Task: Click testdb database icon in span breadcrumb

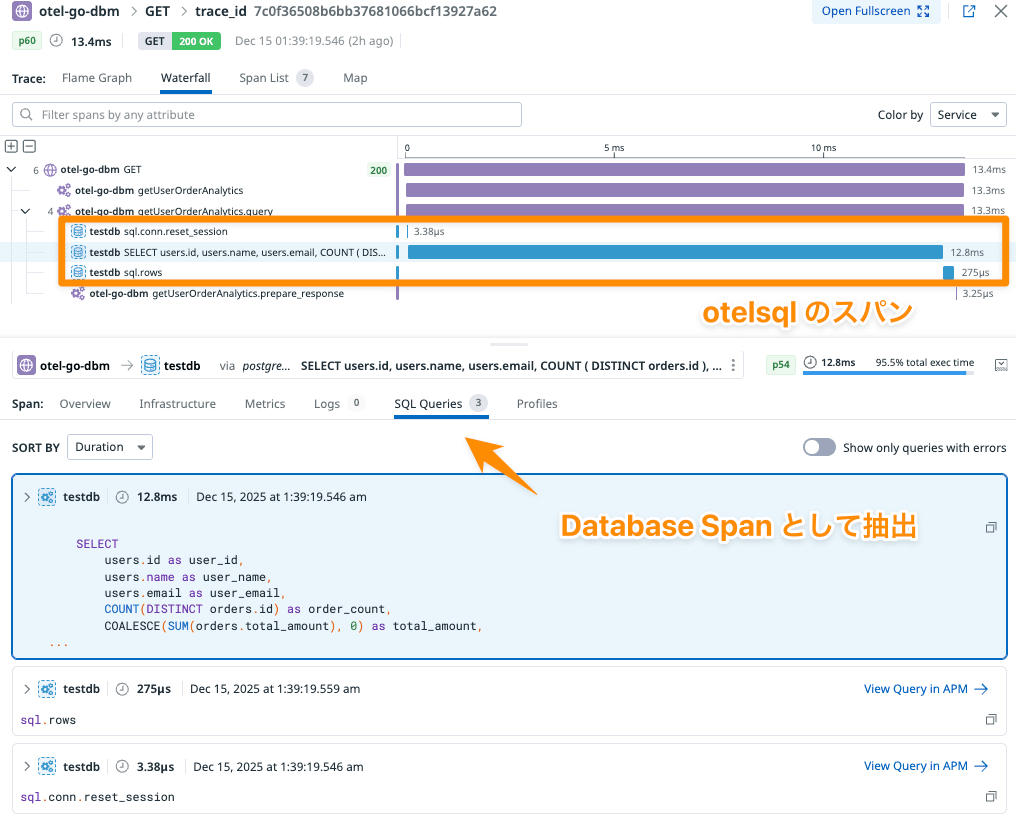Action: coord(150,365)
